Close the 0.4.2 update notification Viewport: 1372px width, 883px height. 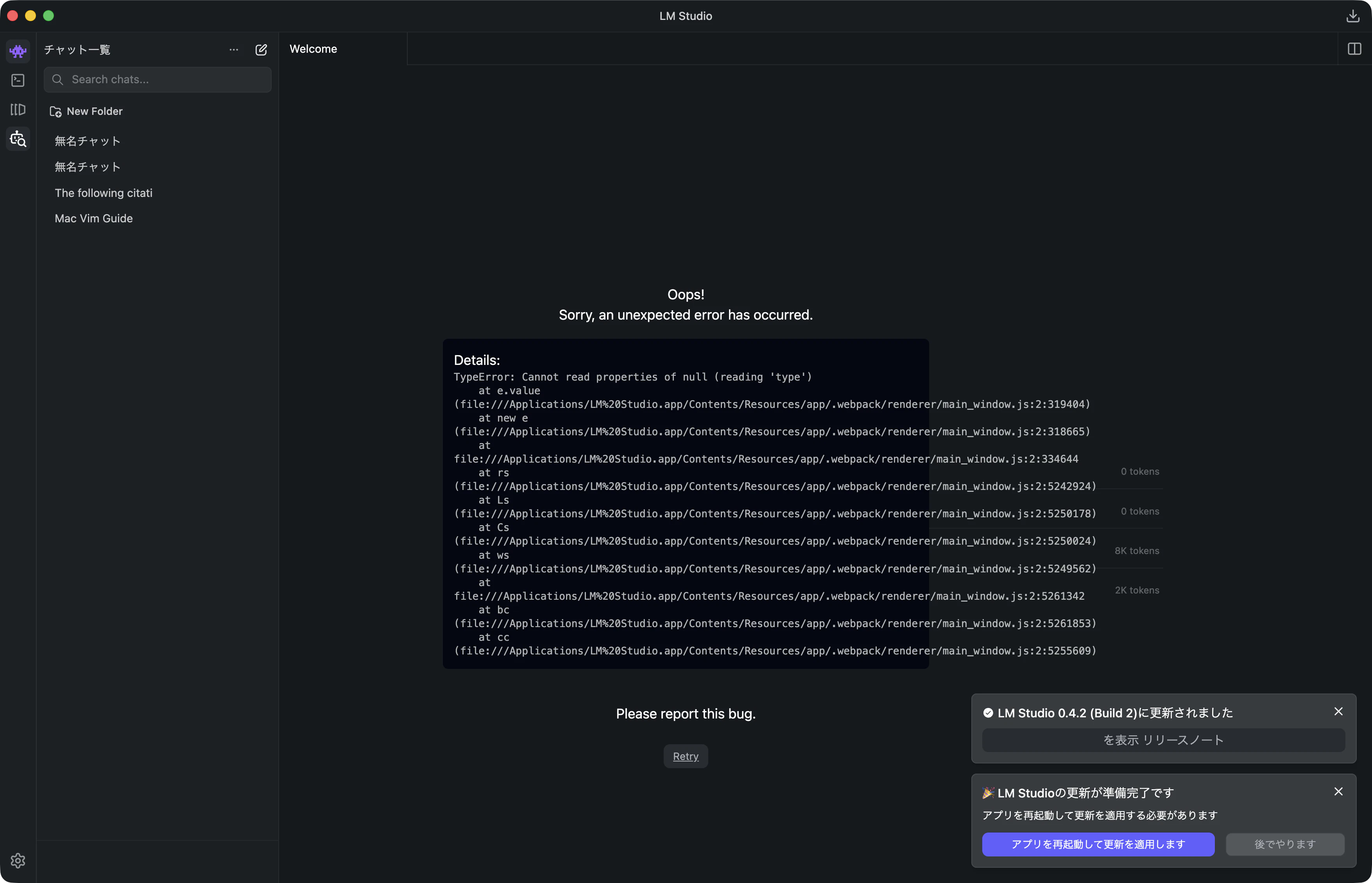point(1338,711)
